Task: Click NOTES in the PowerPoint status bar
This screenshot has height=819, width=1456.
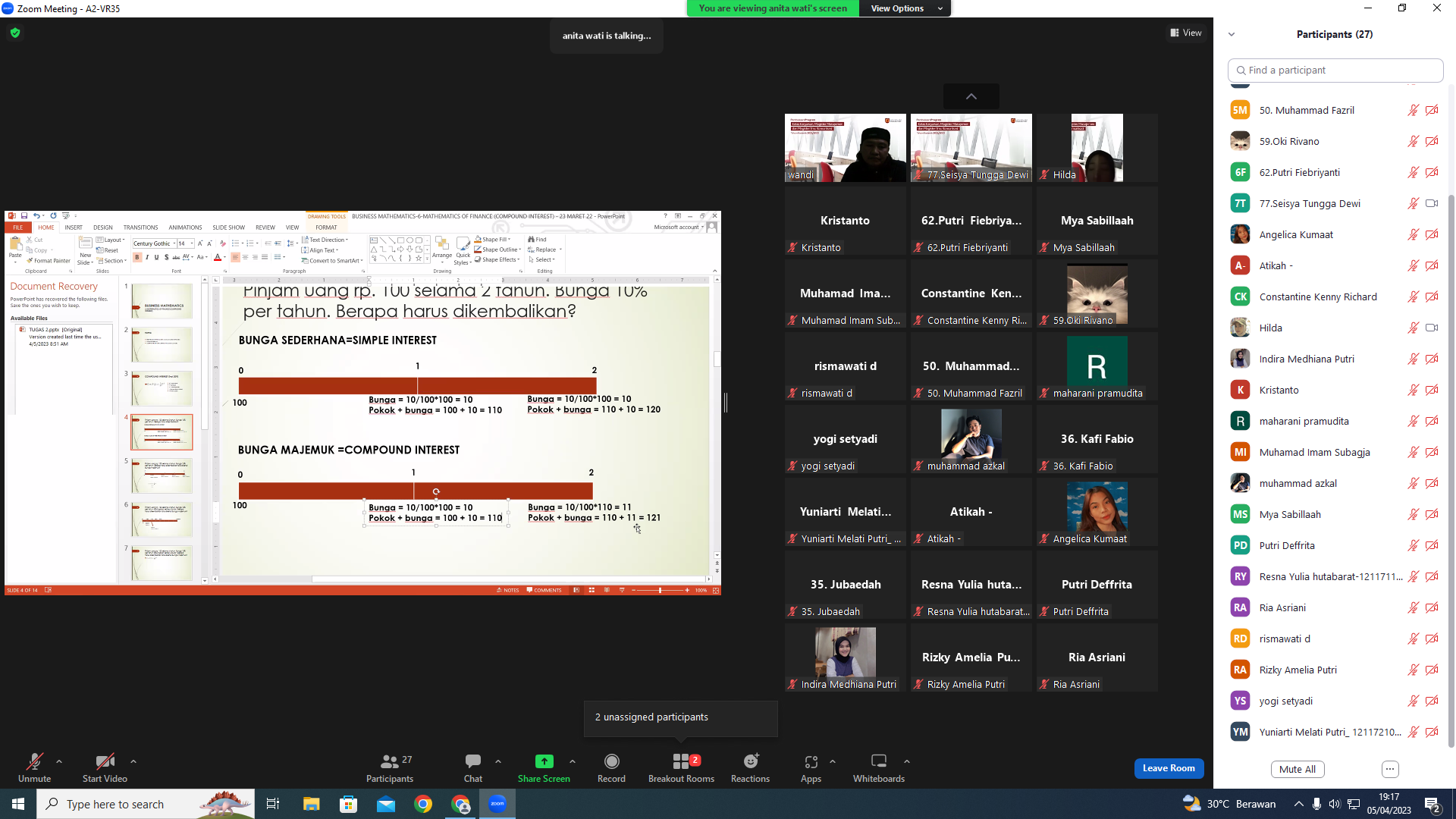Action: click(x=508, y=590)
